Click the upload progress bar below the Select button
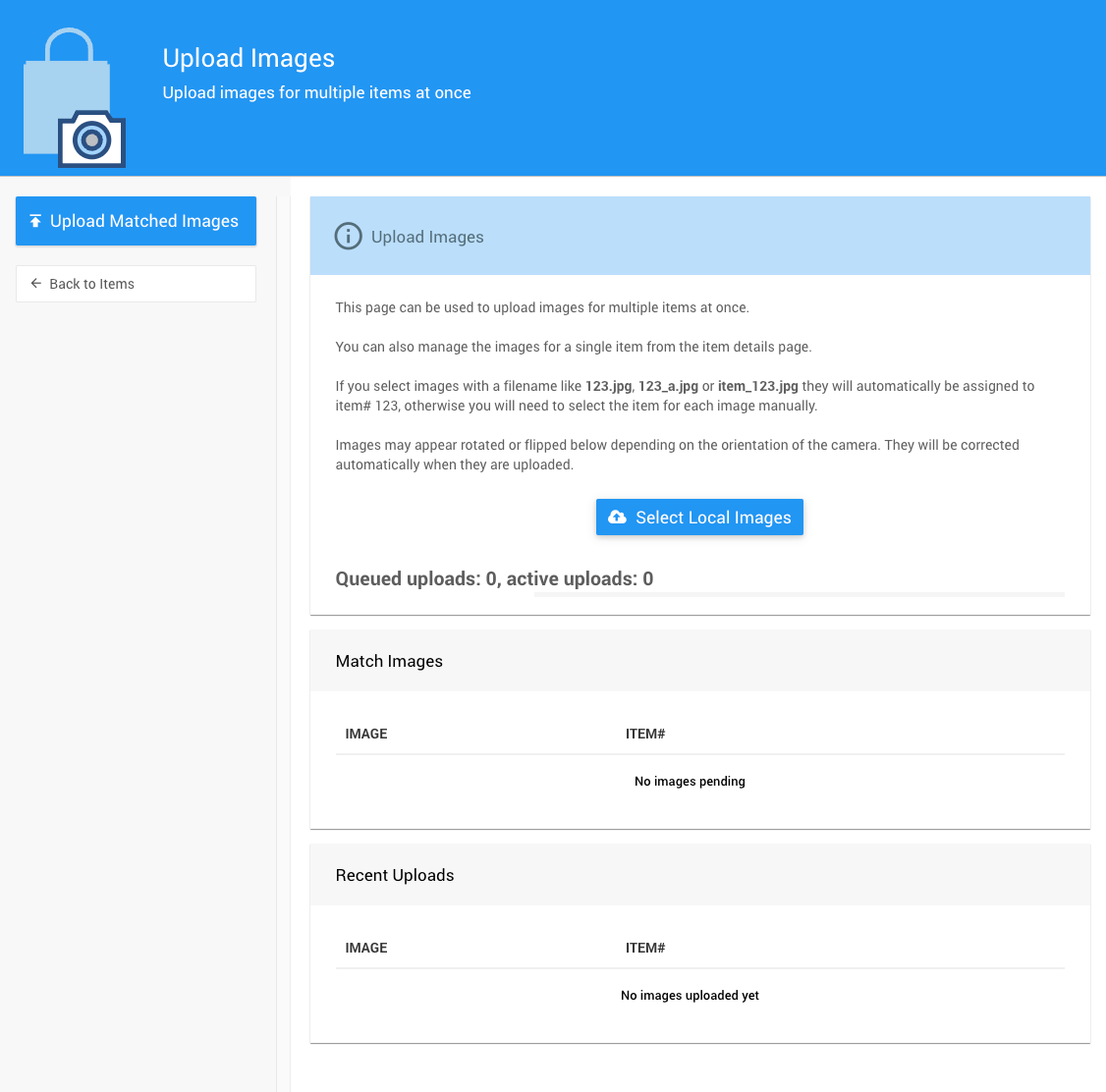Screen dimensions: 1106x1092 [799, 594]
